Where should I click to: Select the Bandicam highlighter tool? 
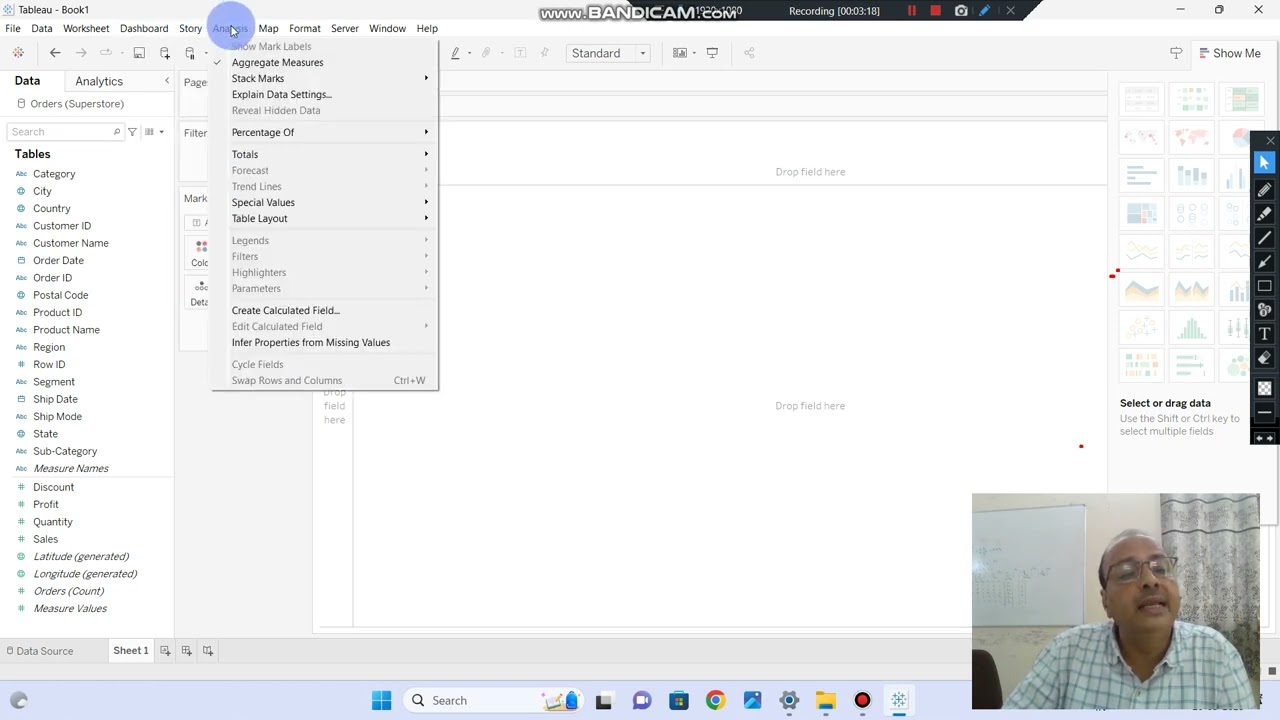(1264, 213)
